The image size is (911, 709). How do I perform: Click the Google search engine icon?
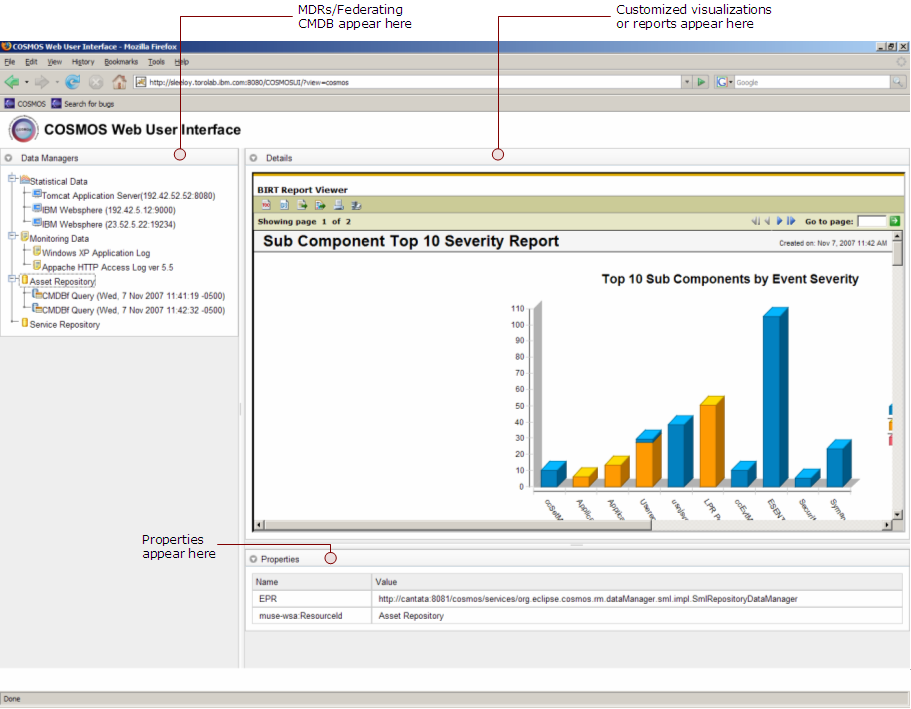(x=721, y=82)
